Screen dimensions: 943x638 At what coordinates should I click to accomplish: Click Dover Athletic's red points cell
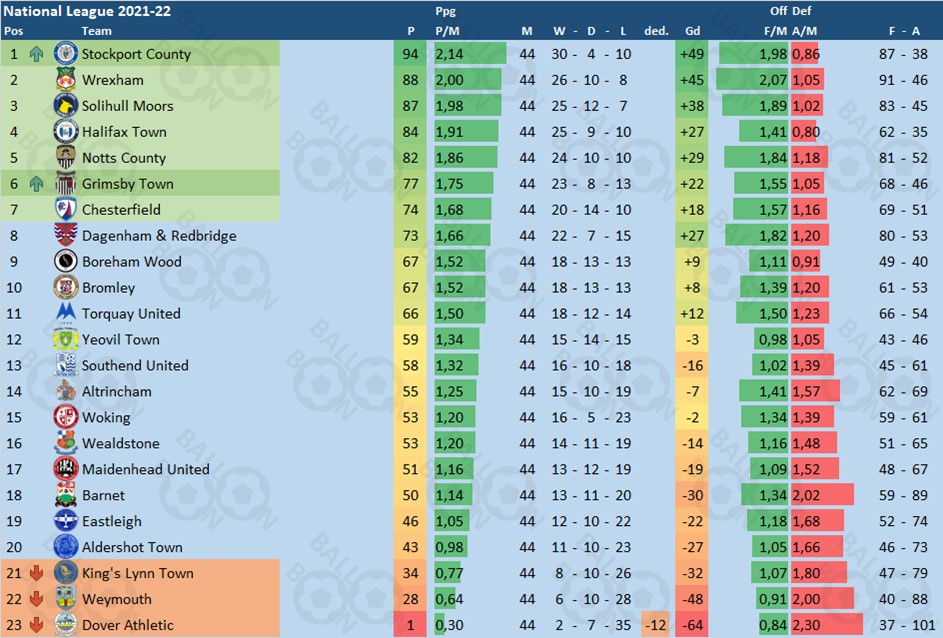tap(410, 625)
